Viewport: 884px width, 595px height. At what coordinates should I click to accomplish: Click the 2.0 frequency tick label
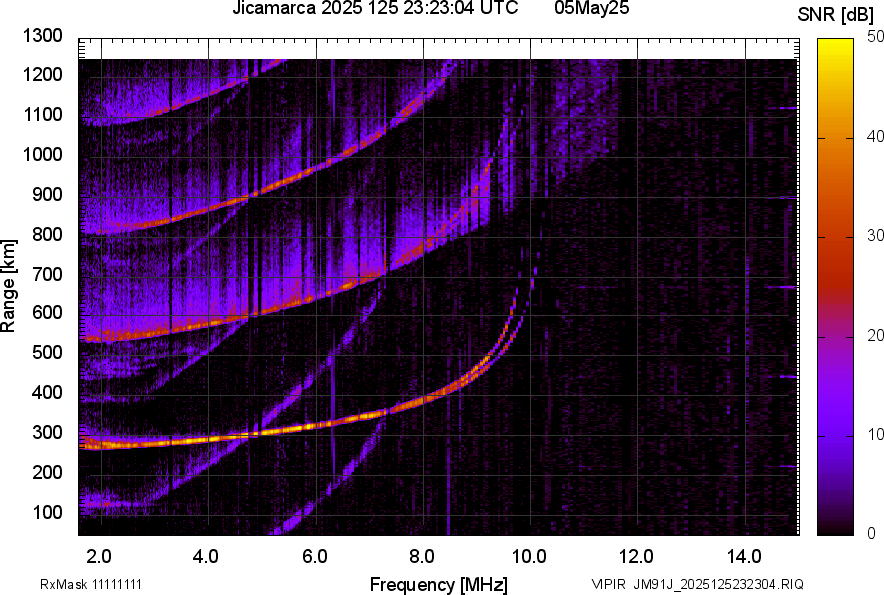point(99,557)
